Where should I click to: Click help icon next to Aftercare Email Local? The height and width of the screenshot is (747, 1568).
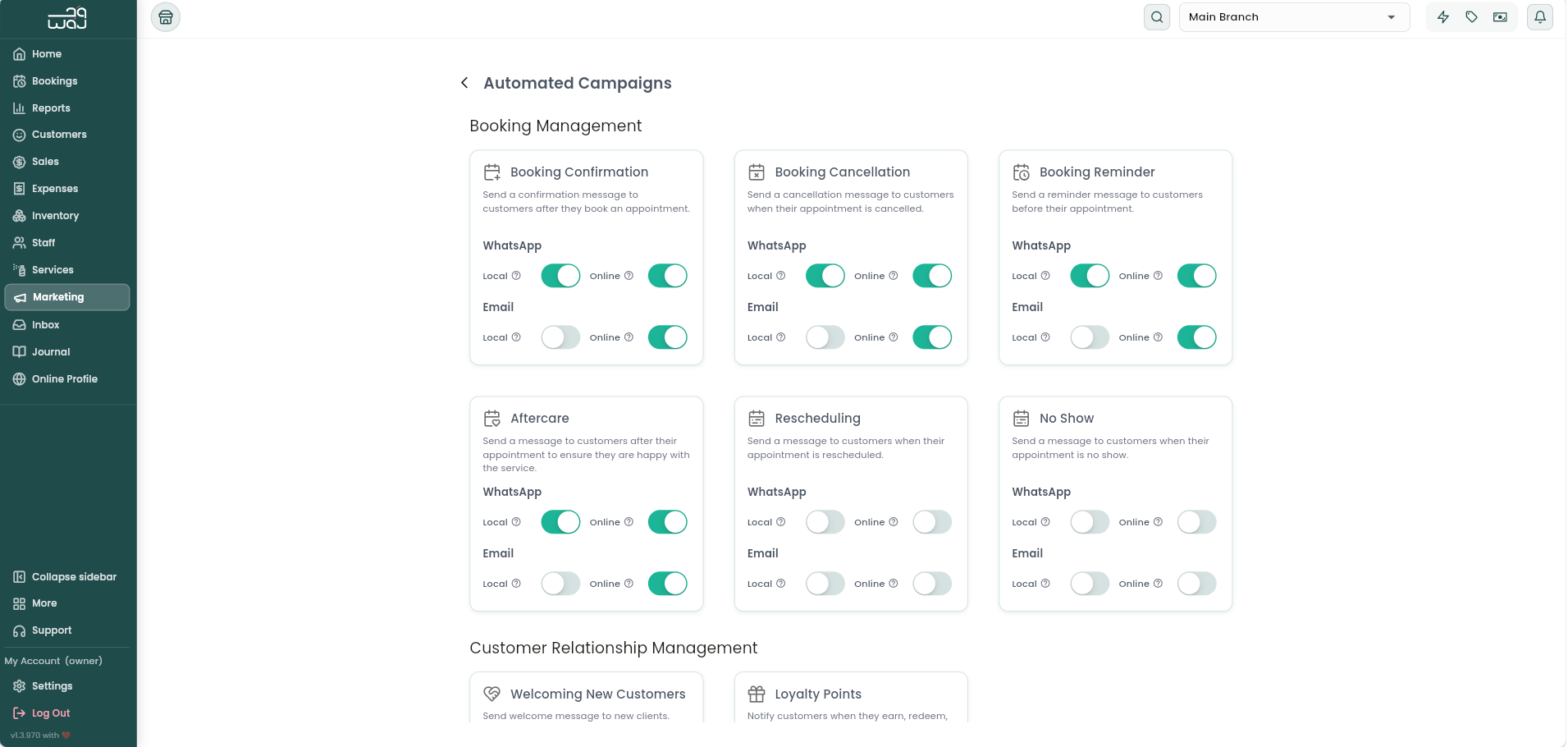point(516,584)
